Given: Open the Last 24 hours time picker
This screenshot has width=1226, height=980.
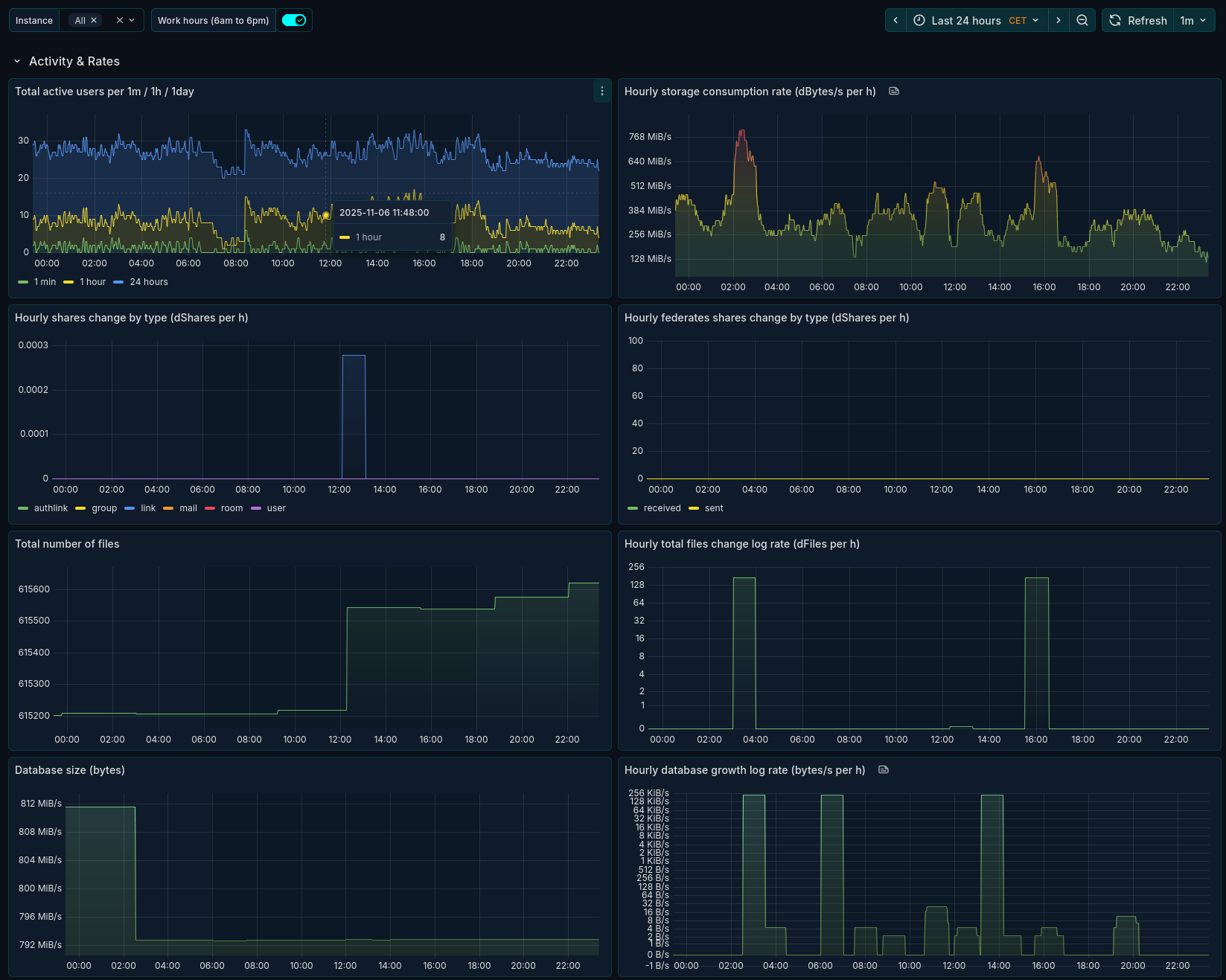Looking at the screenshot, I should tap(977, 21).
